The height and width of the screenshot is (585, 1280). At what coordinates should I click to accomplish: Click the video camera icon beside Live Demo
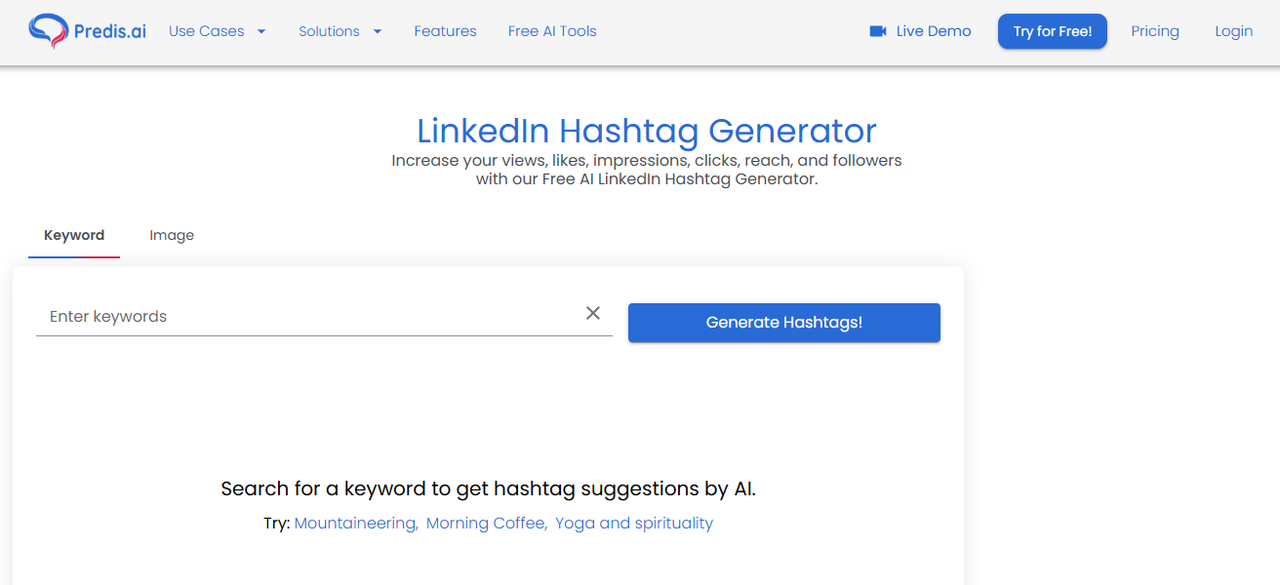click(x=878, y=31)
